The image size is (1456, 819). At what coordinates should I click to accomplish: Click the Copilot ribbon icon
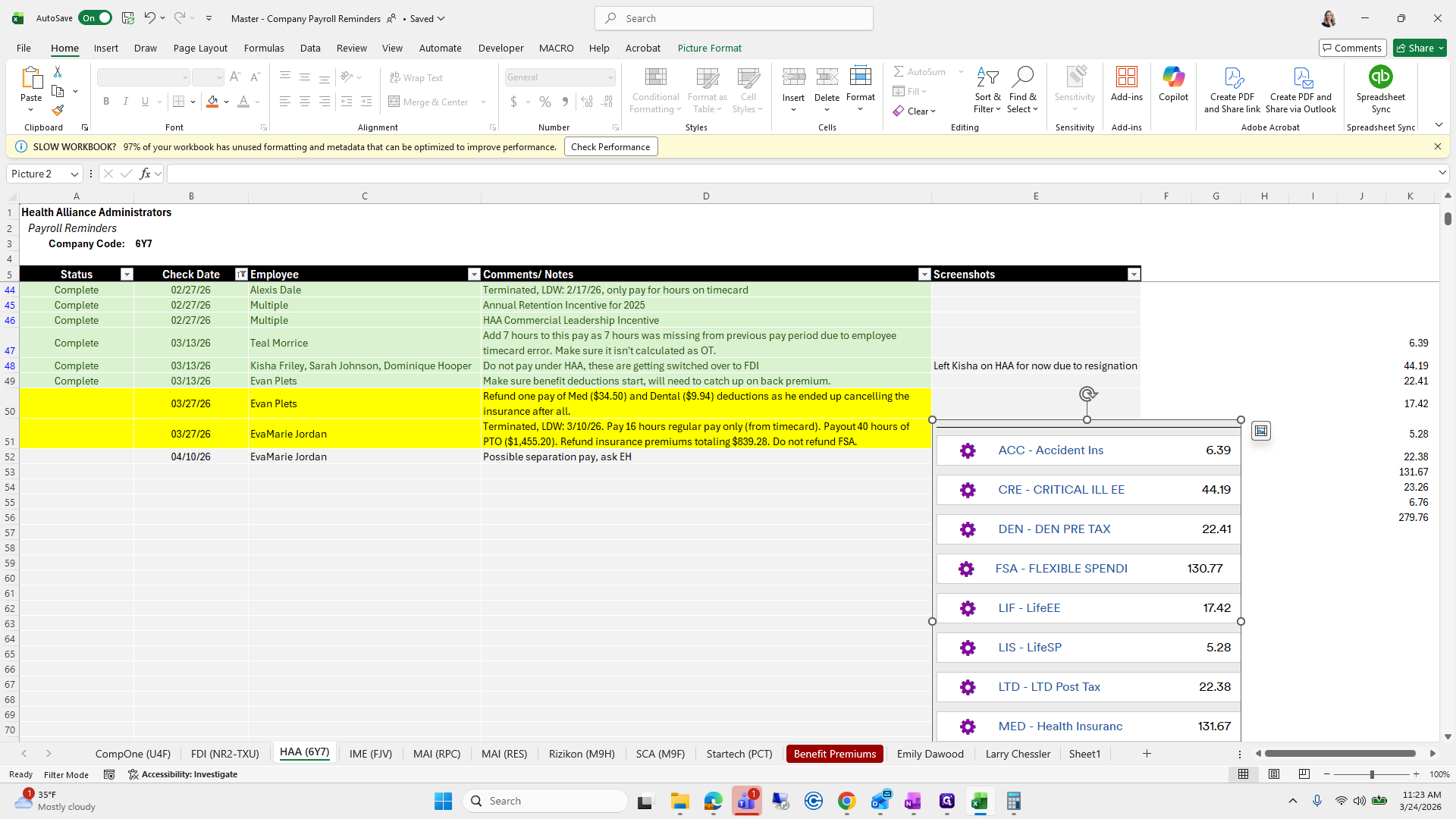tap(1172, 77)
